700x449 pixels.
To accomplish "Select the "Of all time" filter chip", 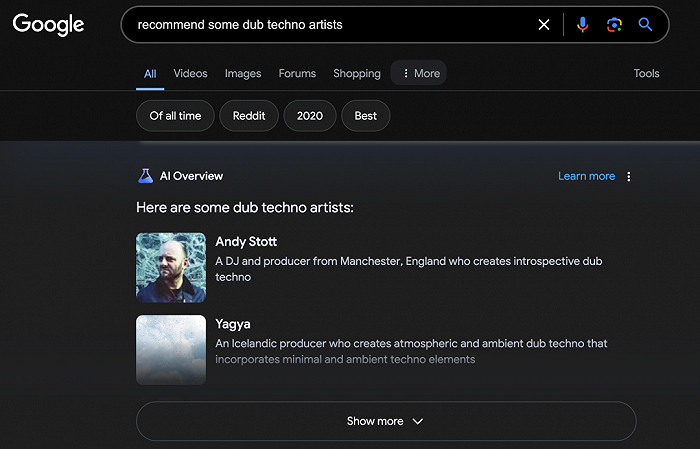I will (175, 116).
